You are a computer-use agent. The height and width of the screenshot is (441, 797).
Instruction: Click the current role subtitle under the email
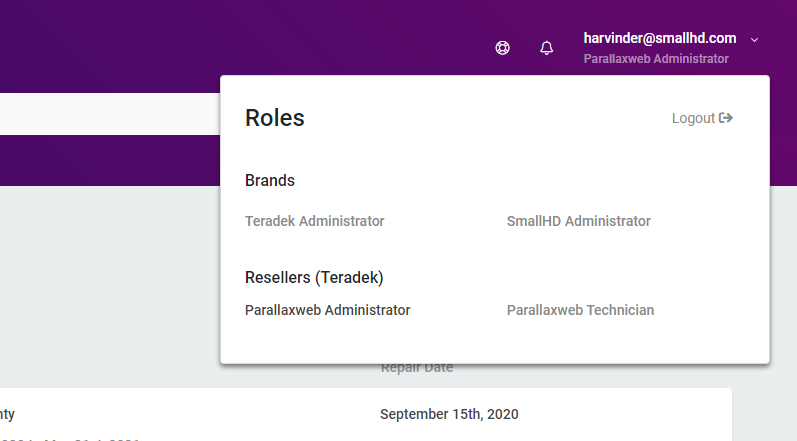point(656,59)
